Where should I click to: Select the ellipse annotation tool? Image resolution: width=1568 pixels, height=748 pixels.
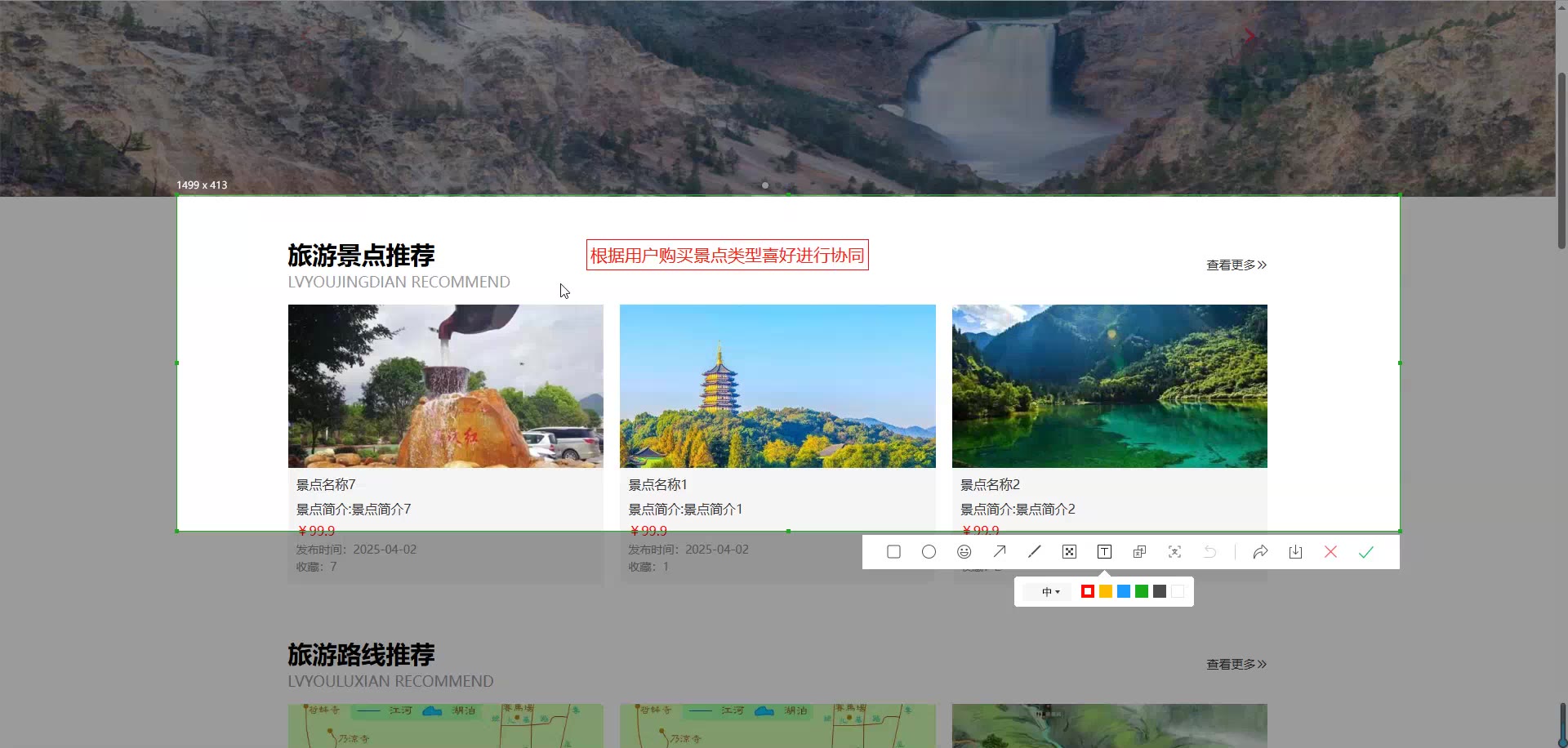pyautogui.click(x=929, y=552)
